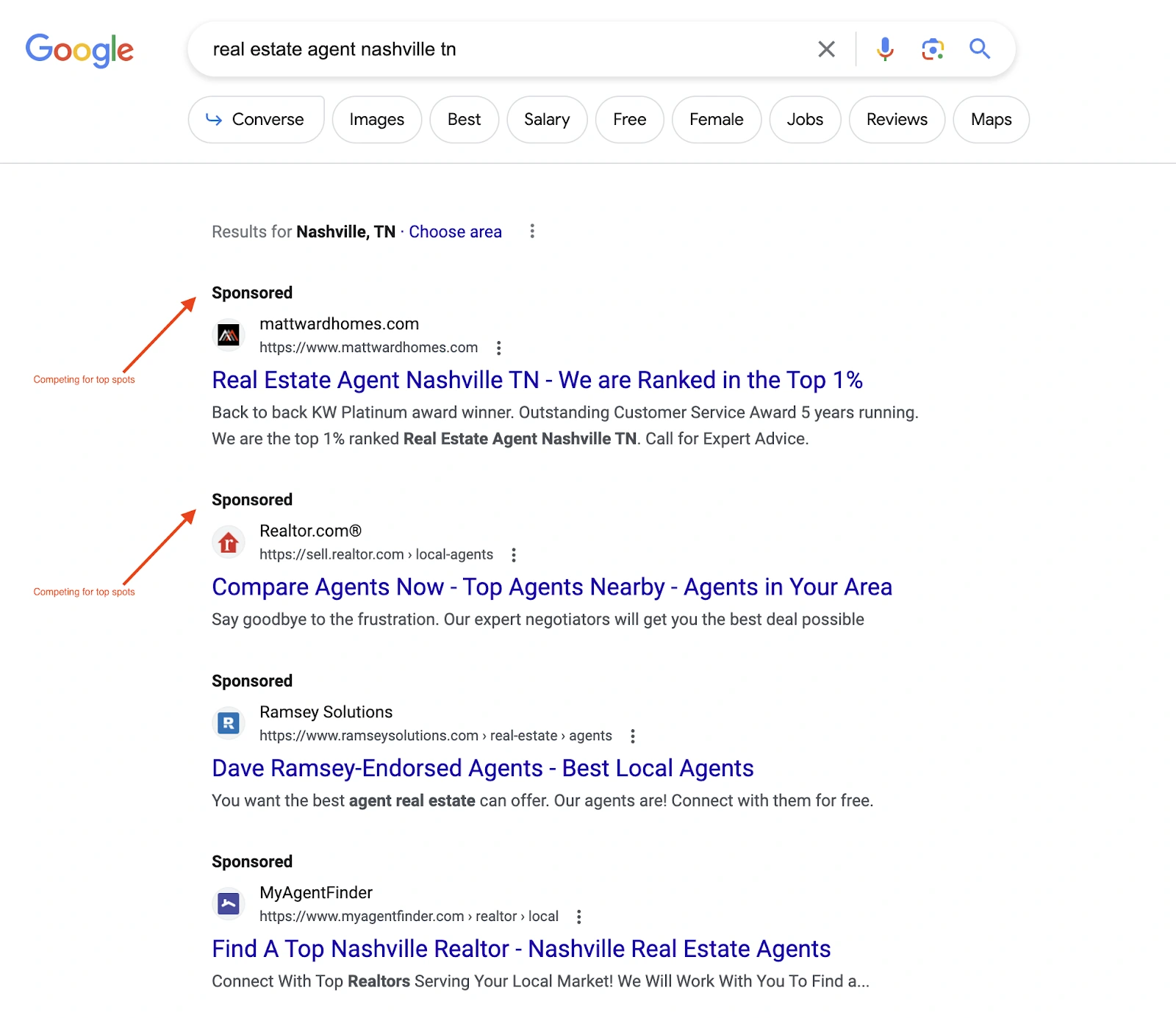This screenshot has height=1018, width=1176.
Task: Select the Images filter chip
Action: click(x=376, y=120)
